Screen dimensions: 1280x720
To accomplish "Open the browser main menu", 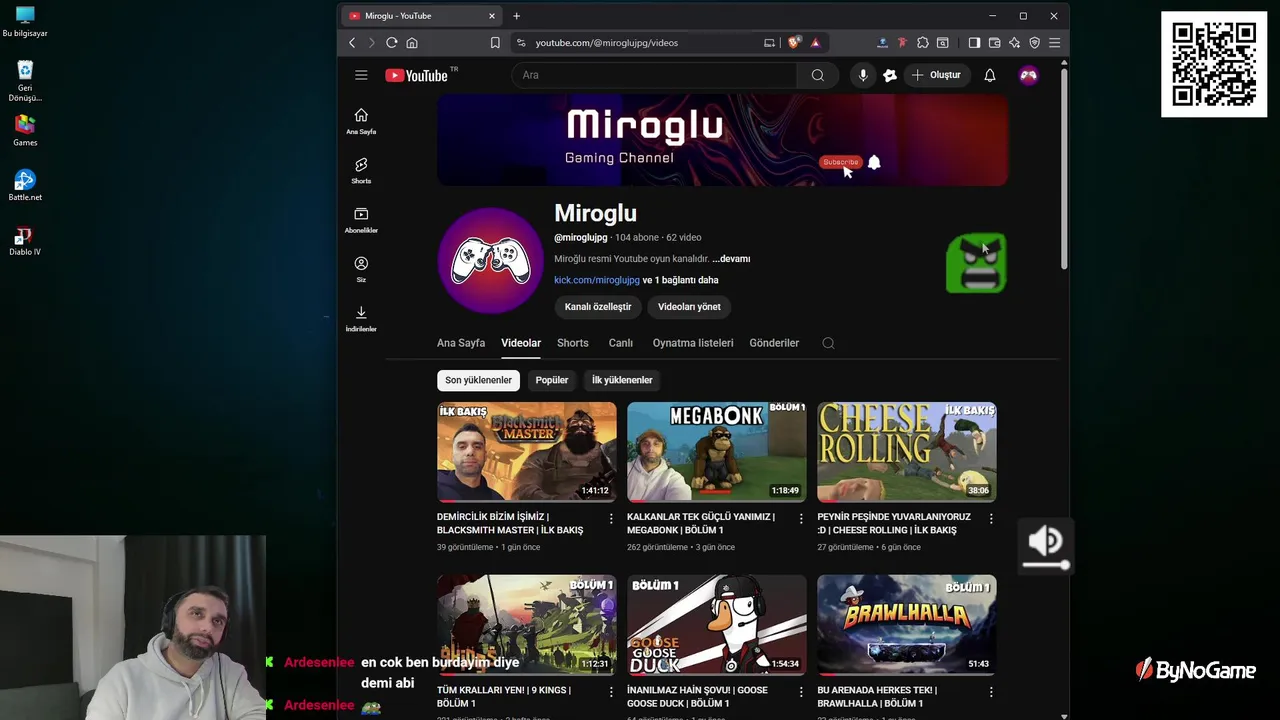I will coord(1054,43).
